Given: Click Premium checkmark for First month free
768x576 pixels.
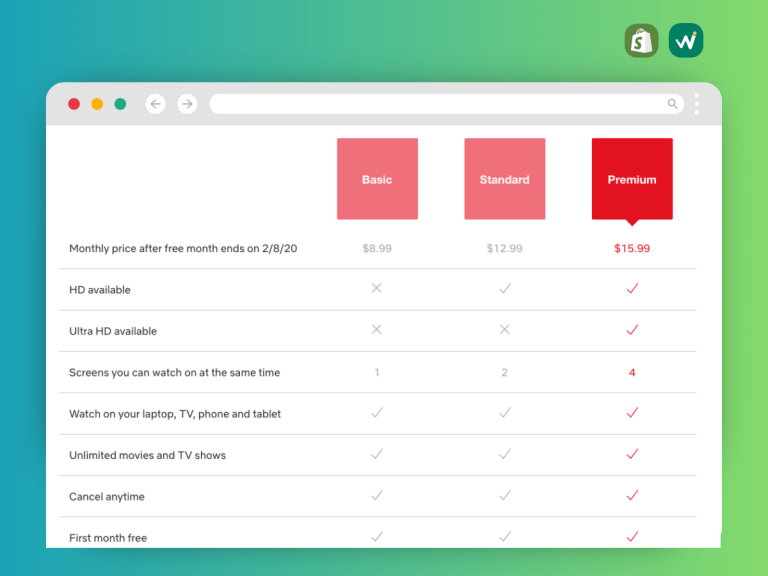Looking at the screenshot, I should (632, 536).
